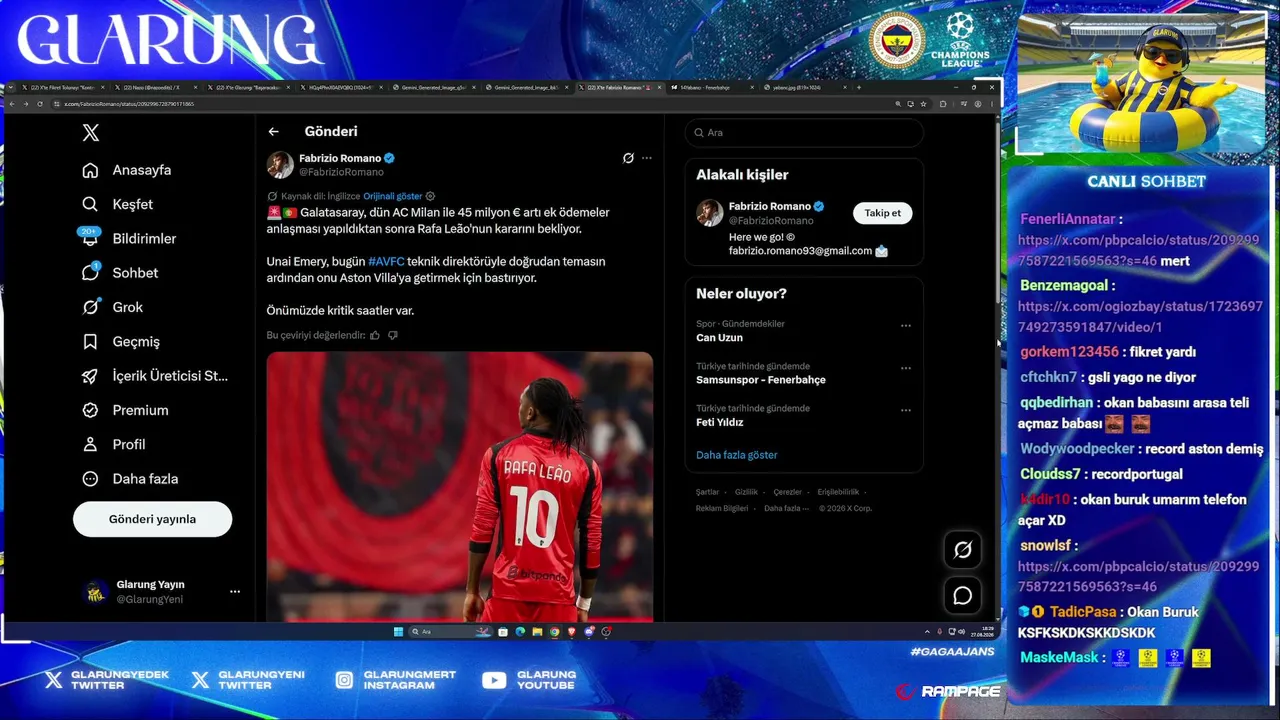This screenshot has width=1280, height=720.
Task: Open more options for Can Uzun trend
Action: point(906,326)
